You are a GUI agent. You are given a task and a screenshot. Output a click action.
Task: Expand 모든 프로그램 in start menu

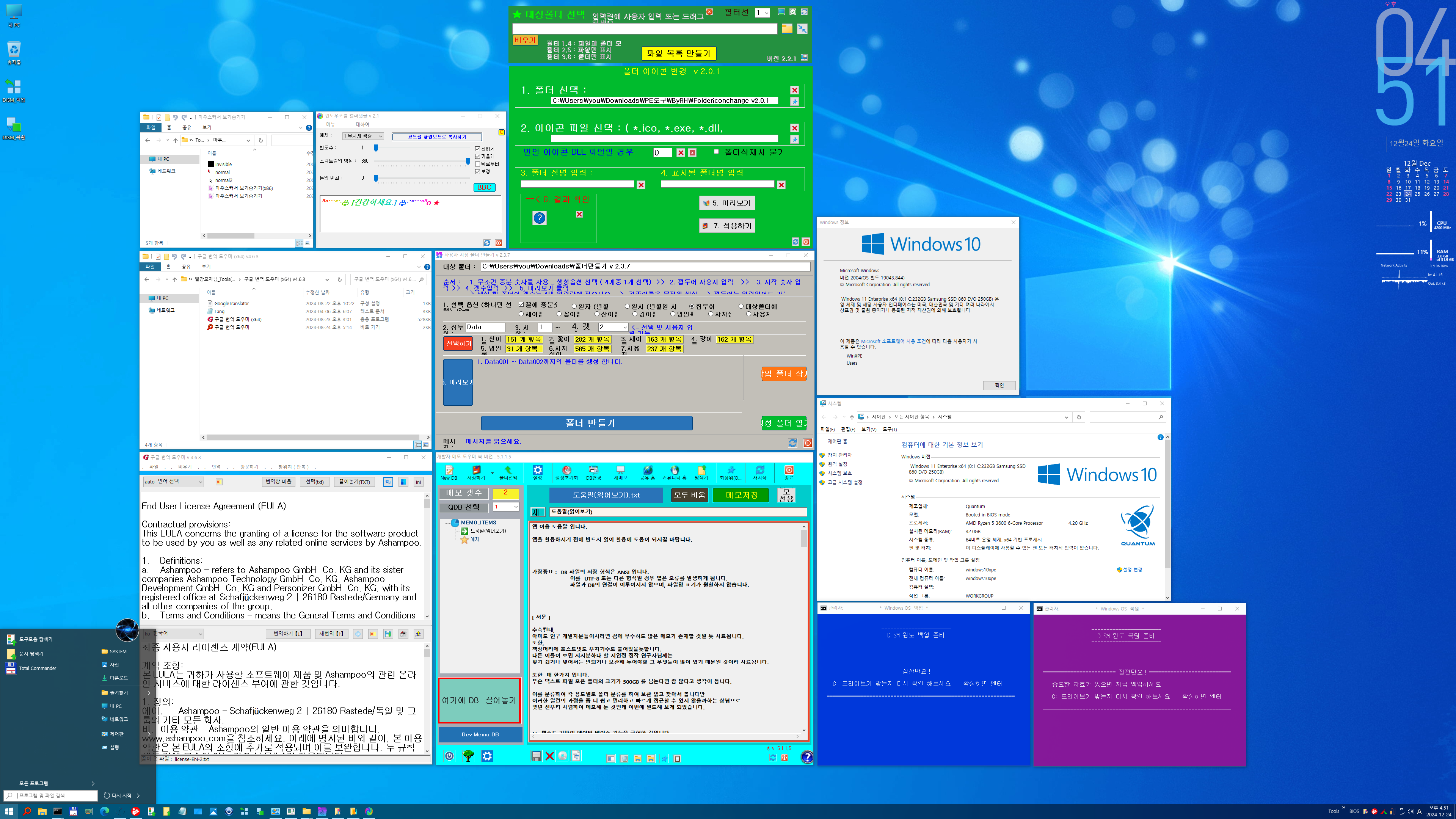click(x=56, y=783)
